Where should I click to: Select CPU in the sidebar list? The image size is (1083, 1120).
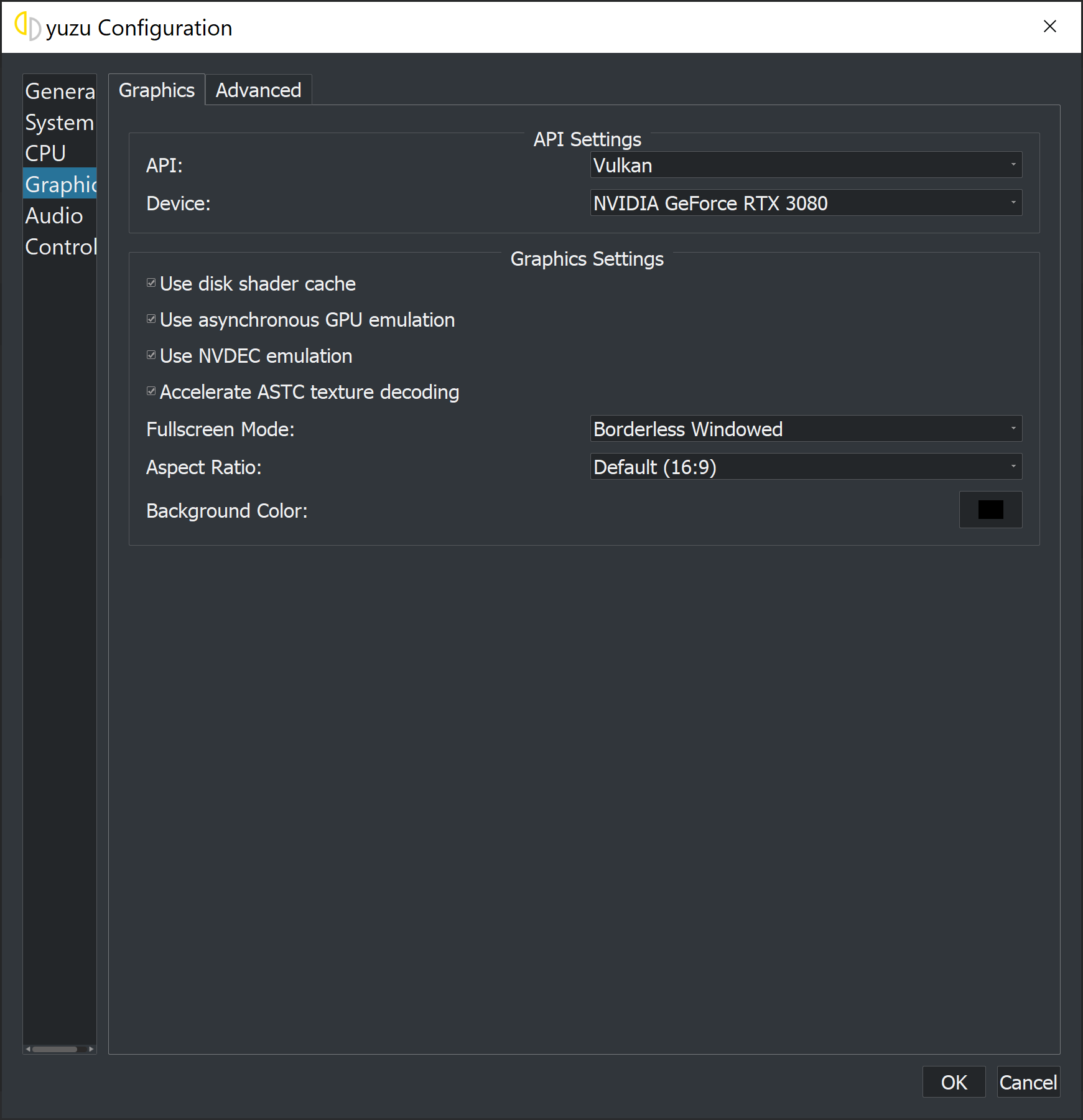[60, 153]
